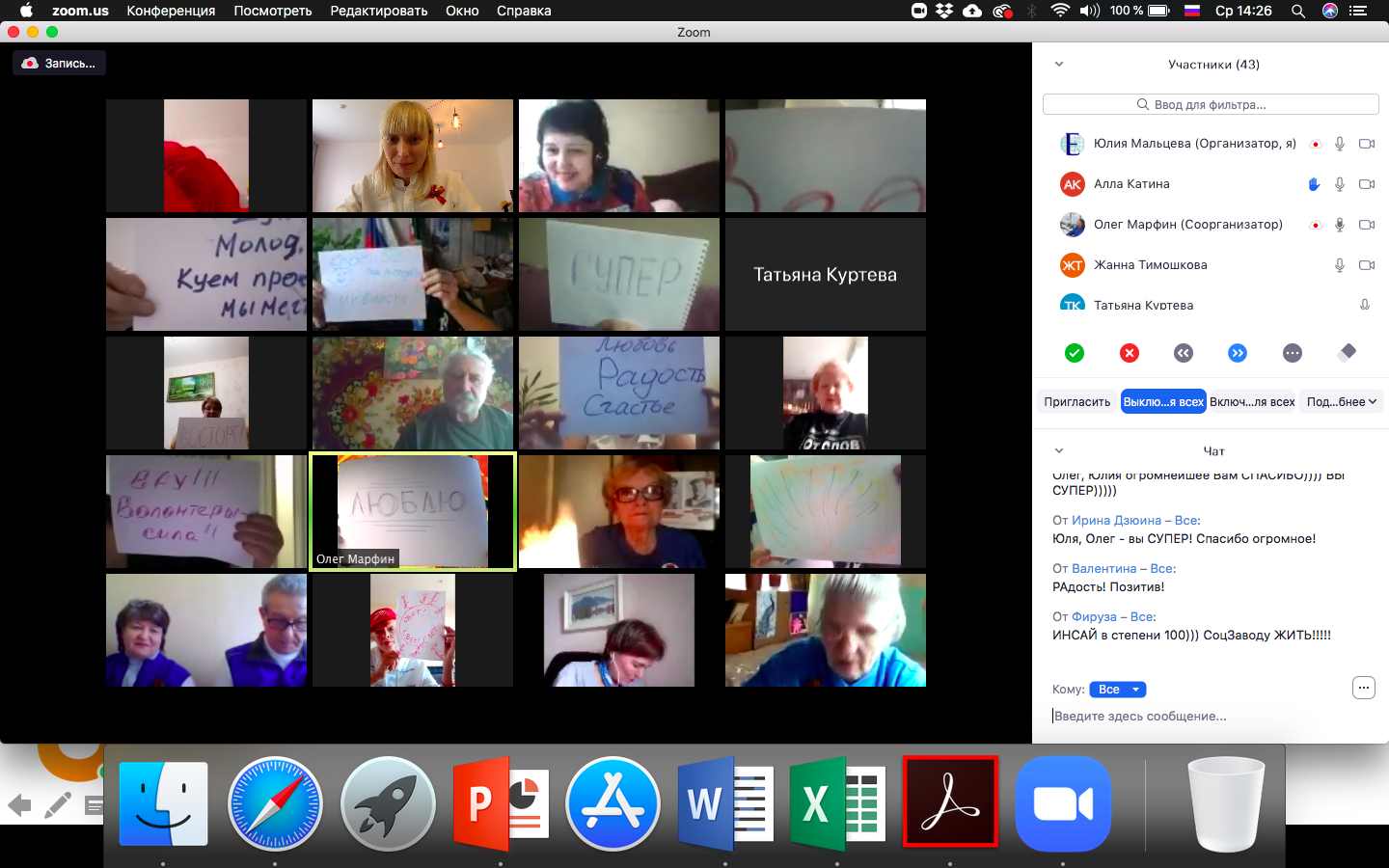Open Excel in the Dock
1389x868 pixels.
pyautogui.click(x=837, y=804)
